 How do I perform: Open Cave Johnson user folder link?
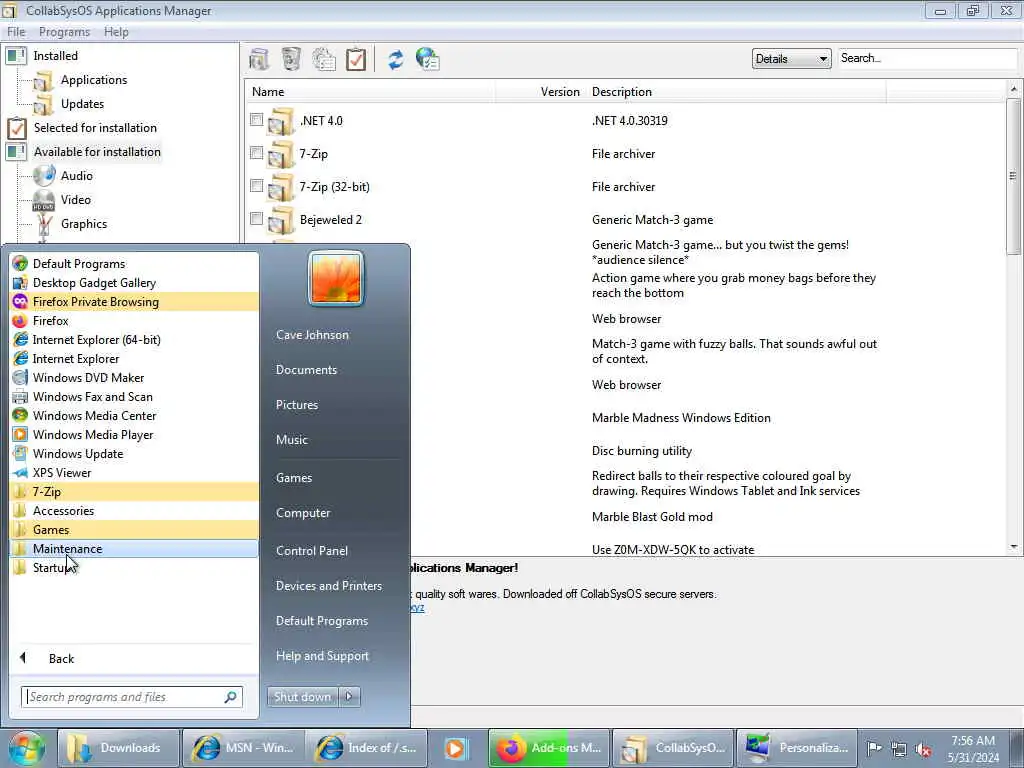312,334
